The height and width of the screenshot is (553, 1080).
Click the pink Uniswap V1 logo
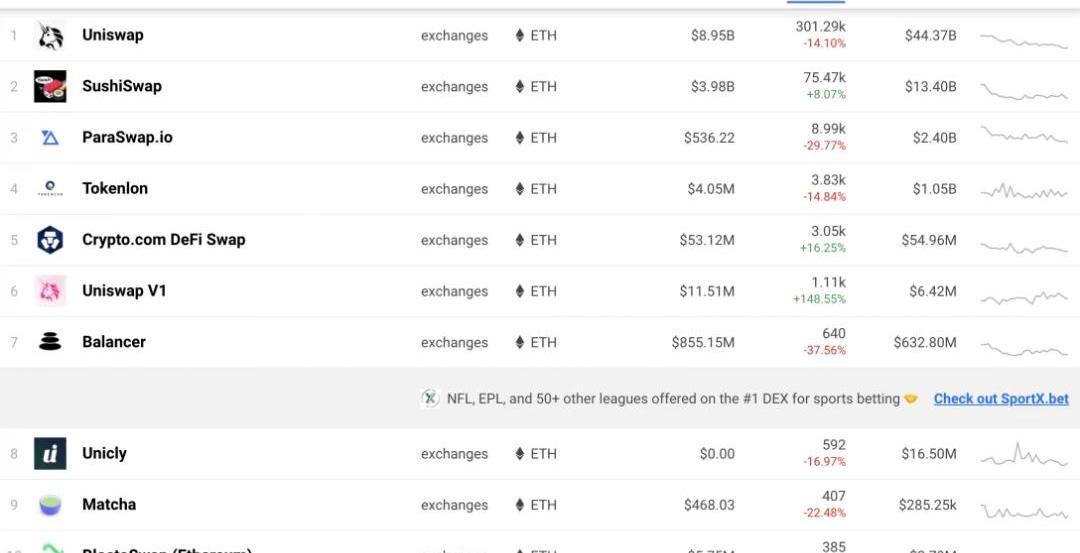coord(50,291)
